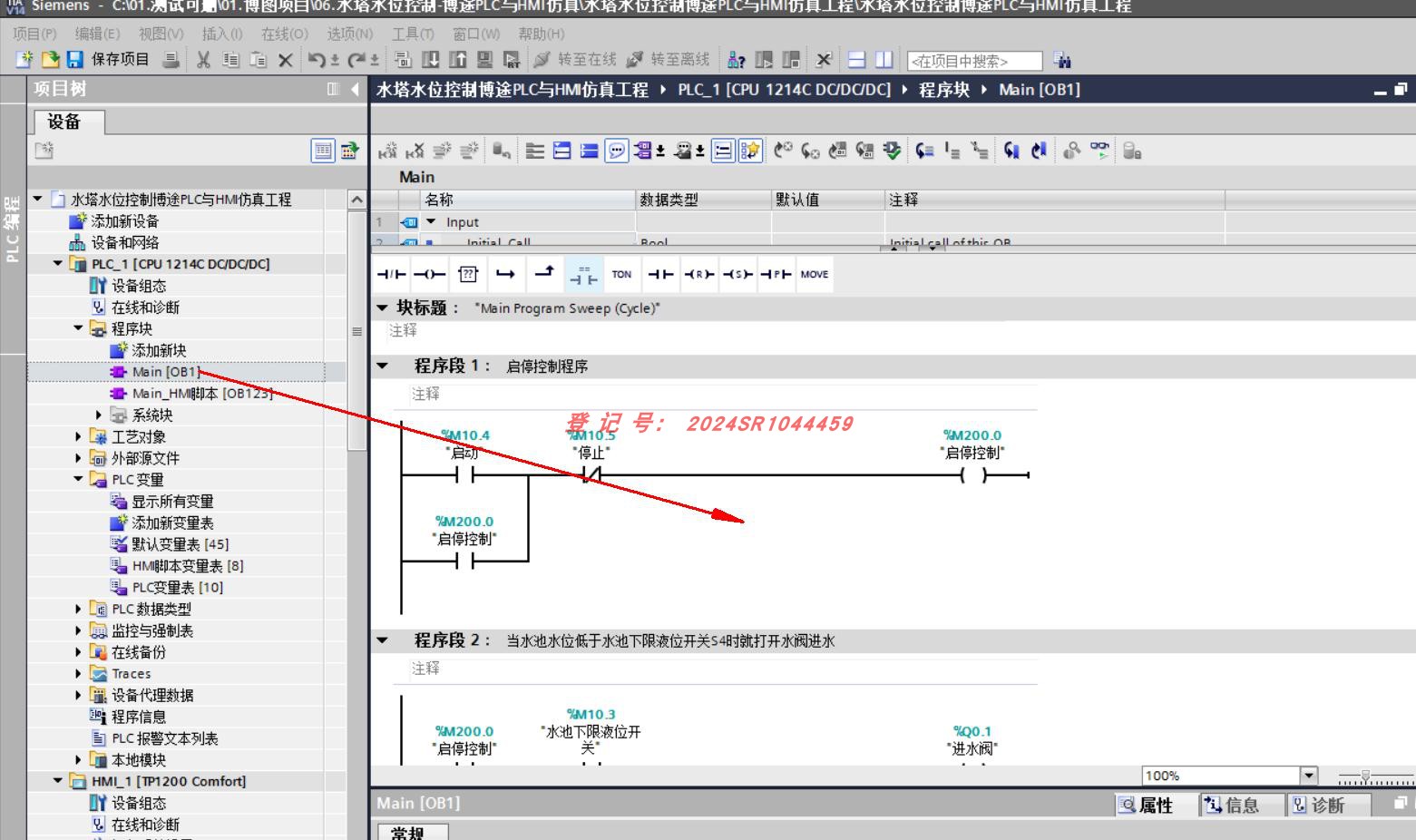Toggle favorites bar in editor
Screen dimensions: 1416x840
750,151
